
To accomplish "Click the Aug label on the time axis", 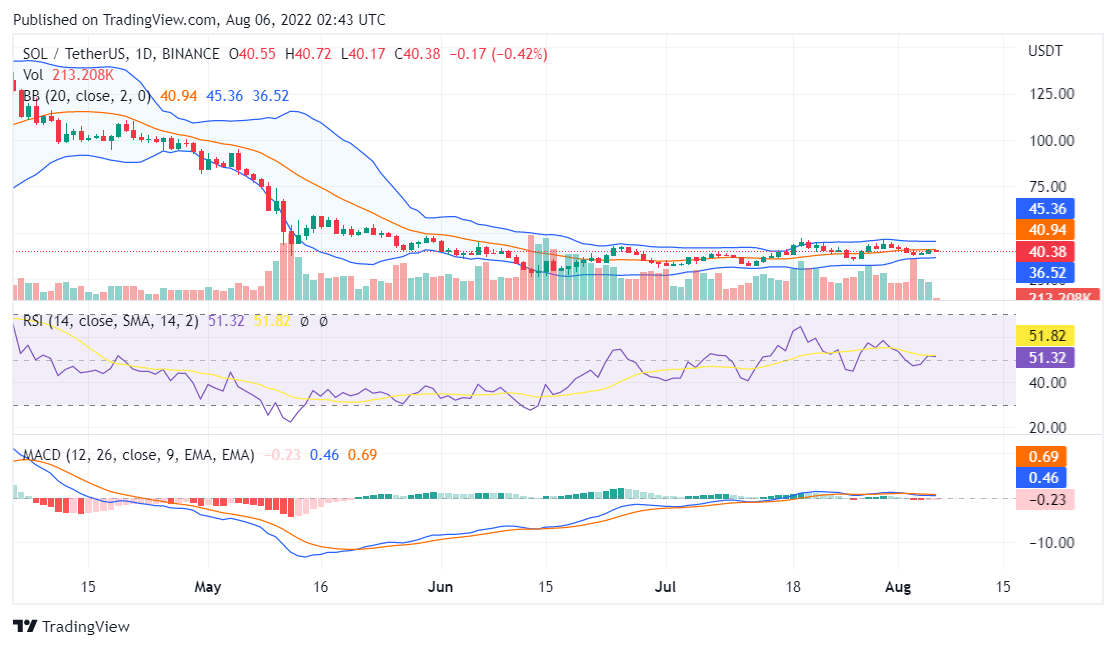I will click(897, 586).
